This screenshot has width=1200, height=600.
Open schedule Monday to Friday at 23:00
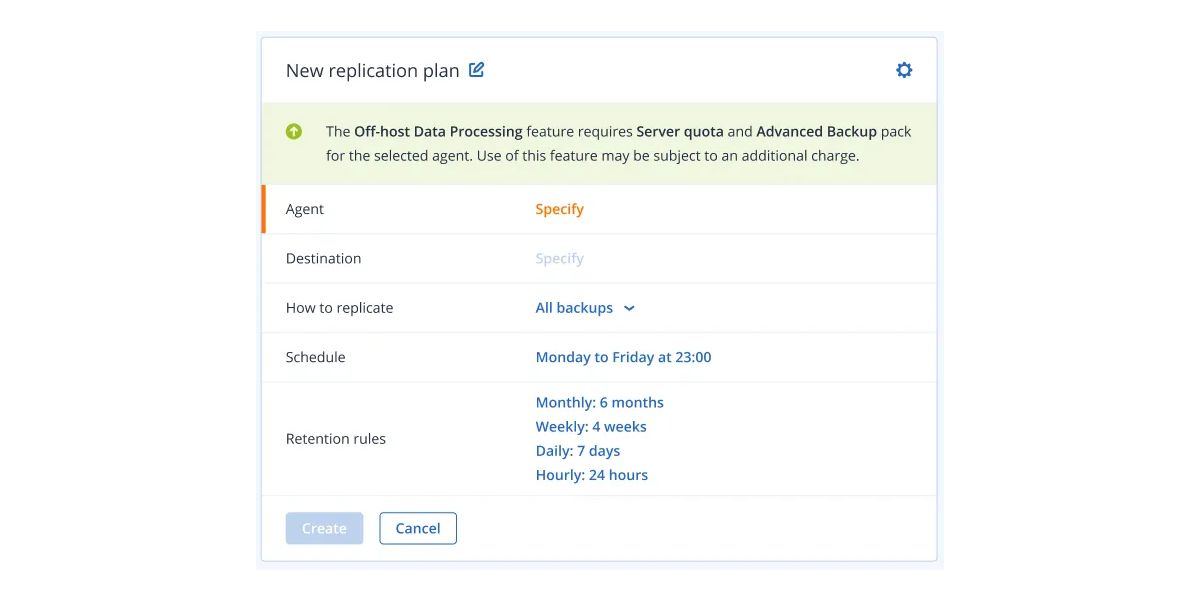click(x=623, y=357)
